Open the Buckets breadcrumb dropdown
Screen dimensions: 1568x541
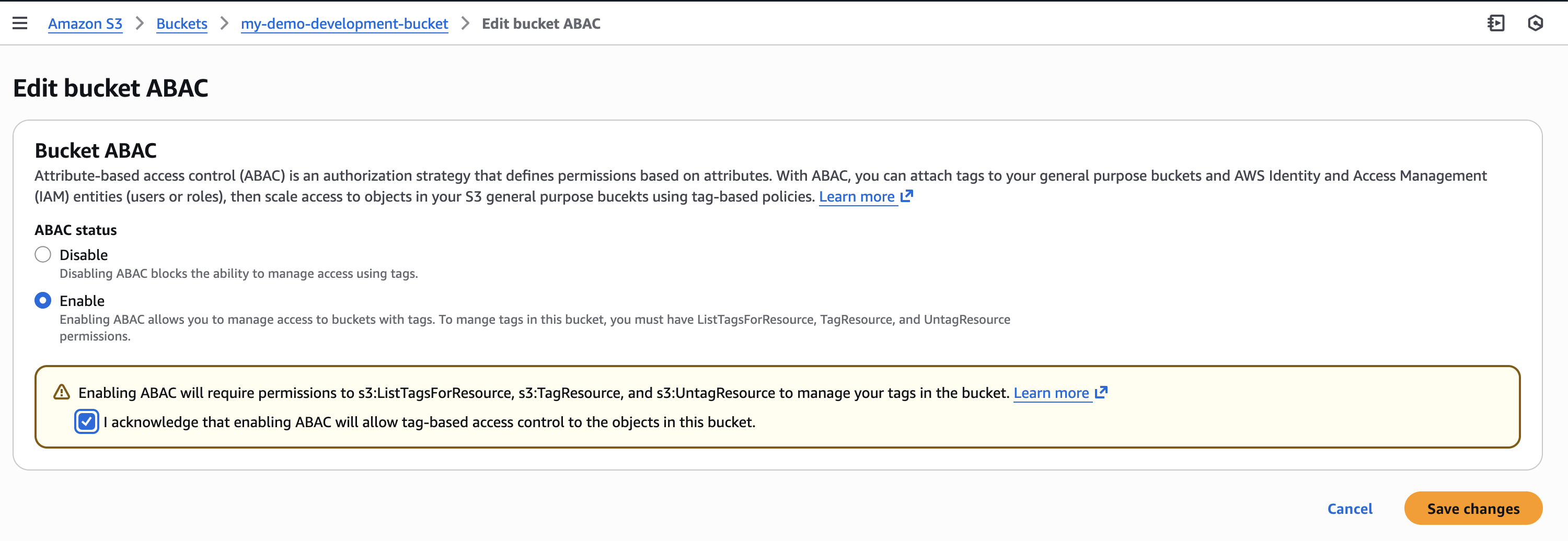click(x=181, y=23)
